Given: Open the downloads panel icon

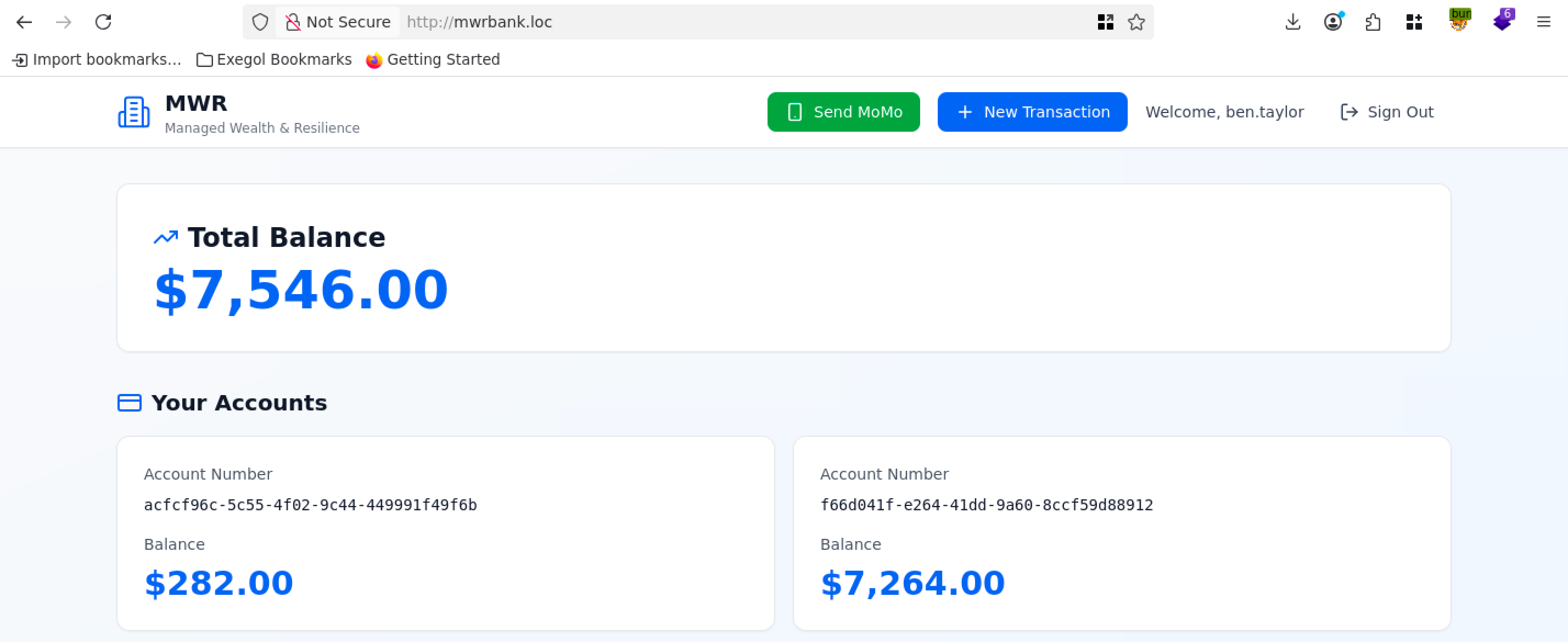Looking at the screenshot, I should point(1292,22).
